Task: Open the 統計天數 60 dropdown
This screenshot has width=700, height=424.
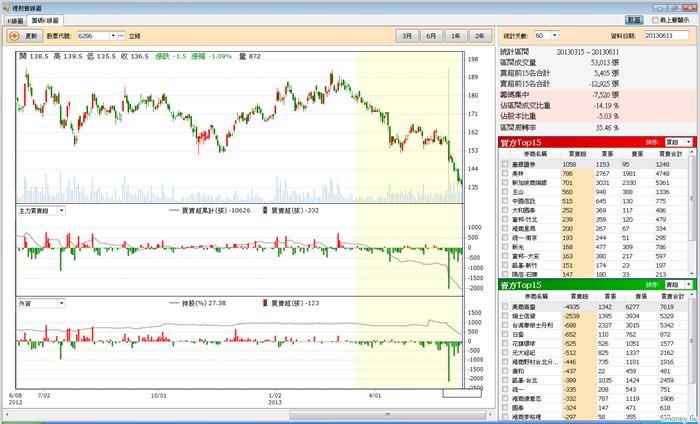Action: click(554, 35)
